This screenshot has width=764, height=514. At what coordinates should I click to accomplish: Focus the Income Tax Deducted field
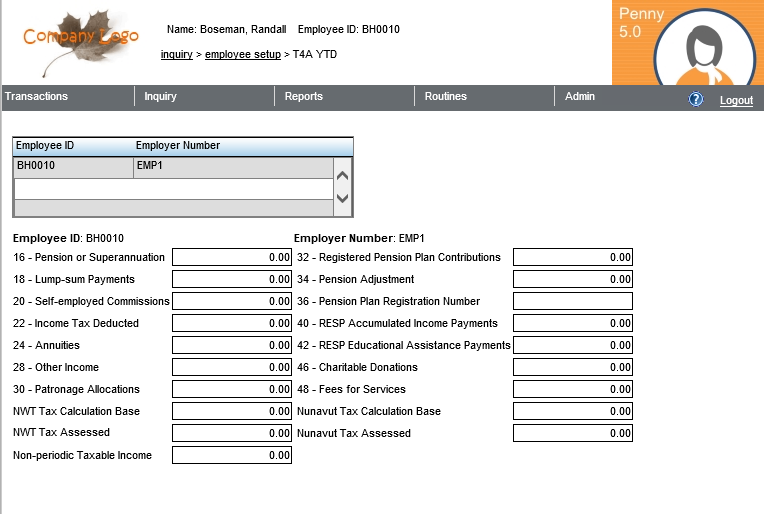pyautogui.click(x=232, y=323)
